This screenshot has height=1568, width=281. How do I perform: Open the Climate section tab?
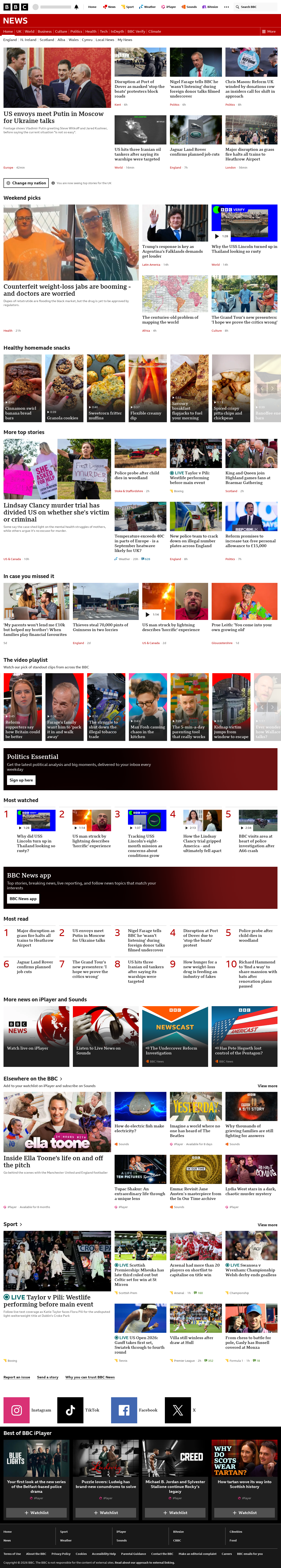pos(155,31)
